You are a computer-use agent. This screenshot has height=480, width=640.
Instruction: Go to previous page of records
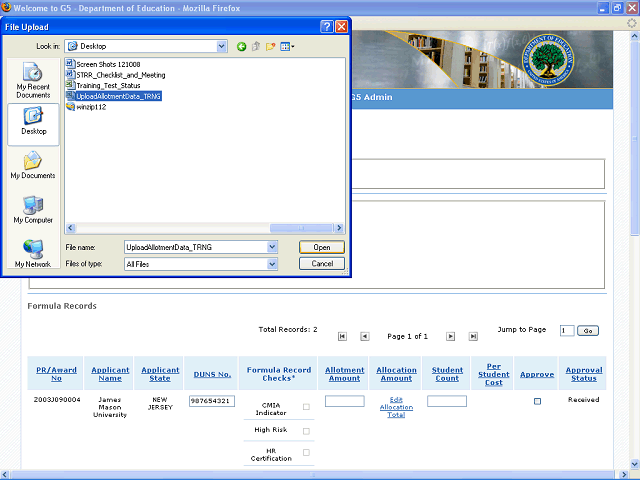(365, 336)
